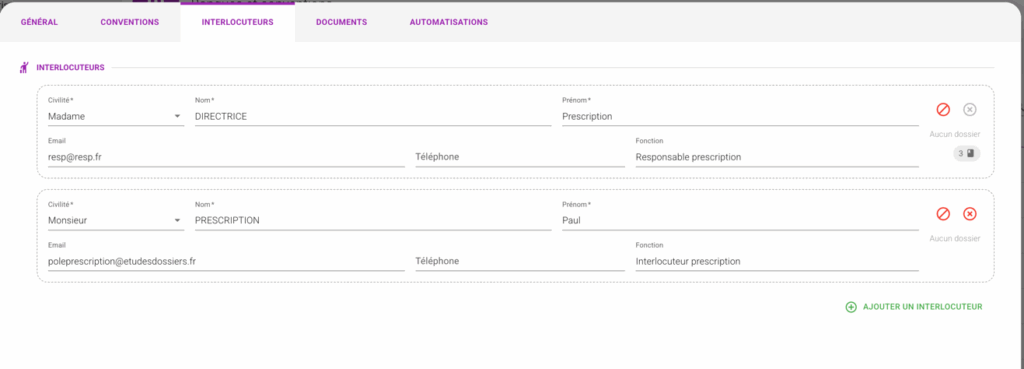Click the block icon for Madame DIRECTRICE

pyautogui.click(x=943, y=110)
